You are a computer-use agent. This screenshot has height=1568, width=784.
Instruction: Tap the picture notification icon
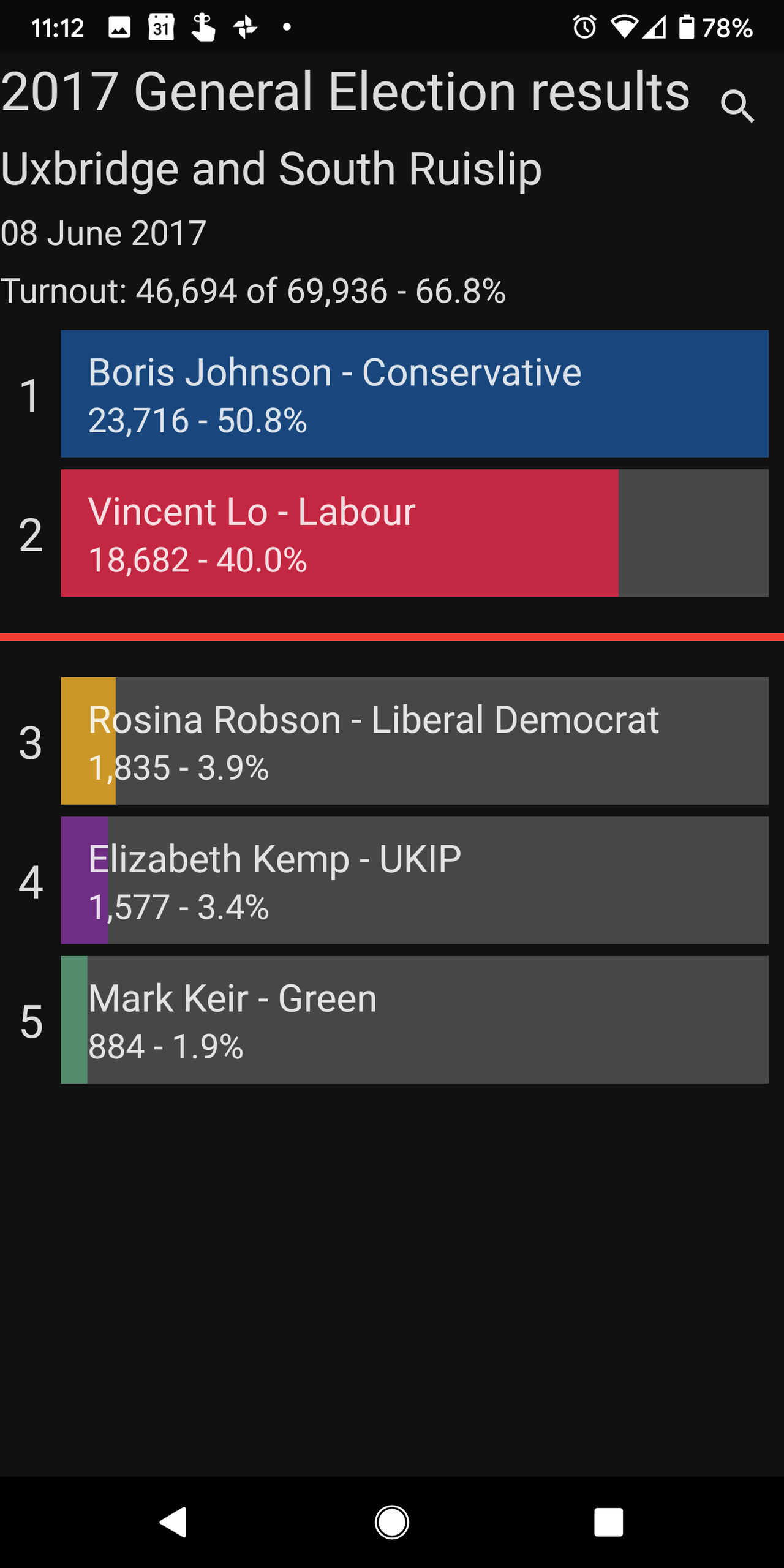coord(119,28)
